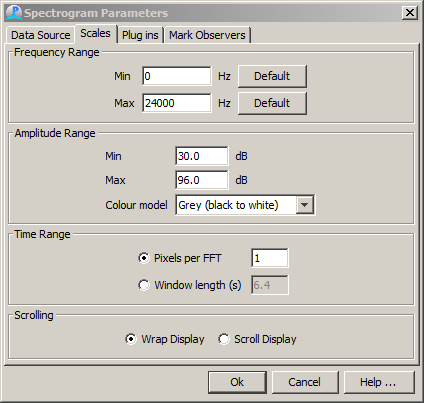The height and width of the screenshot is (403, 424).
Task: Click the frequency Max field showing 24000
Action: [x=177, y=103]
